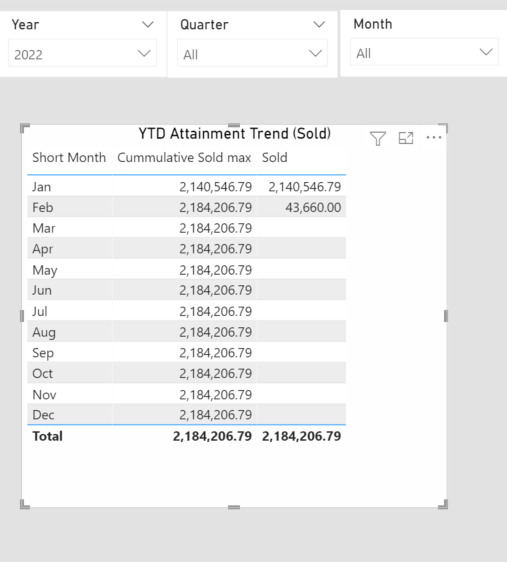This screenshot has height=562, width=507.
Task: Click Jan Sold value 2,140,546.79
Action: point(305,187)
